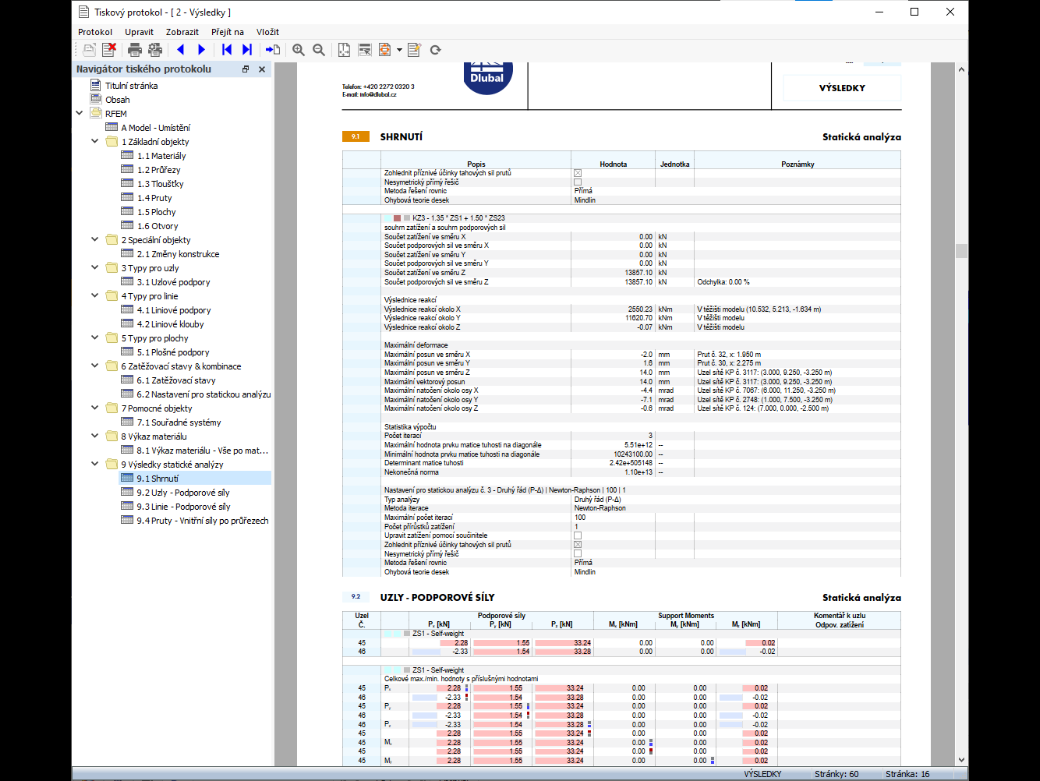Go to the next page with the blue arrow
Viewport: 1040px width, 781px height.
click(x=202, y=50)
